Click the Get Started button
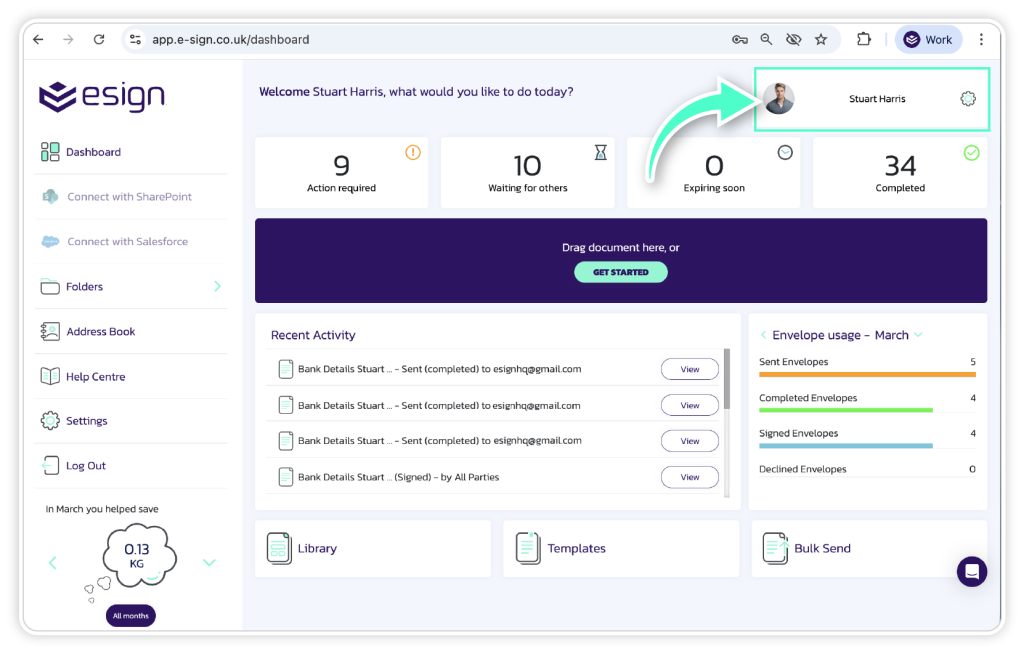Viewport: 1024px width, 654px height. pyautogui.click(x=620, y=272)
